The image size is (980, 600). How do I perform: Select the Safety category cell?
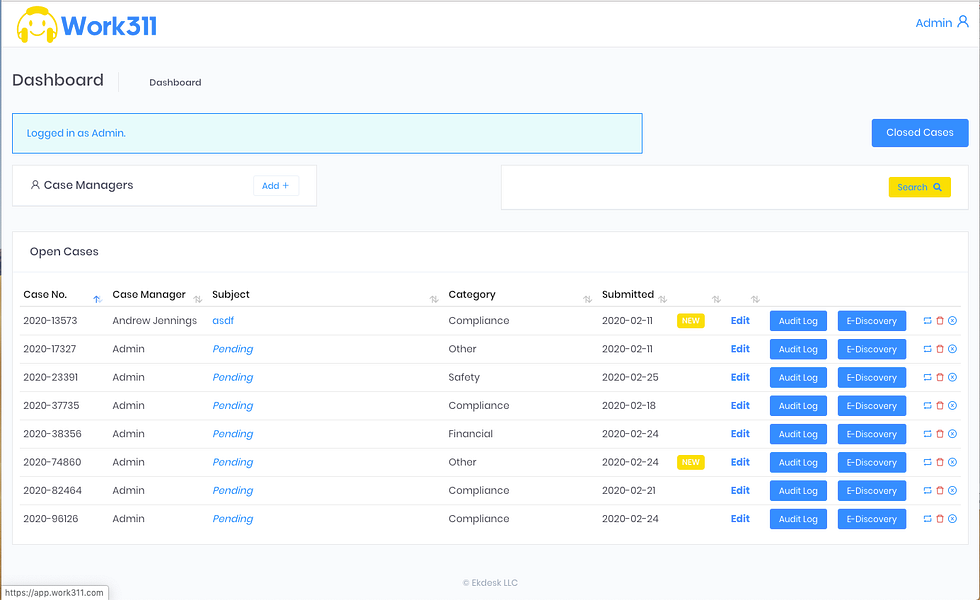[464, 377]
